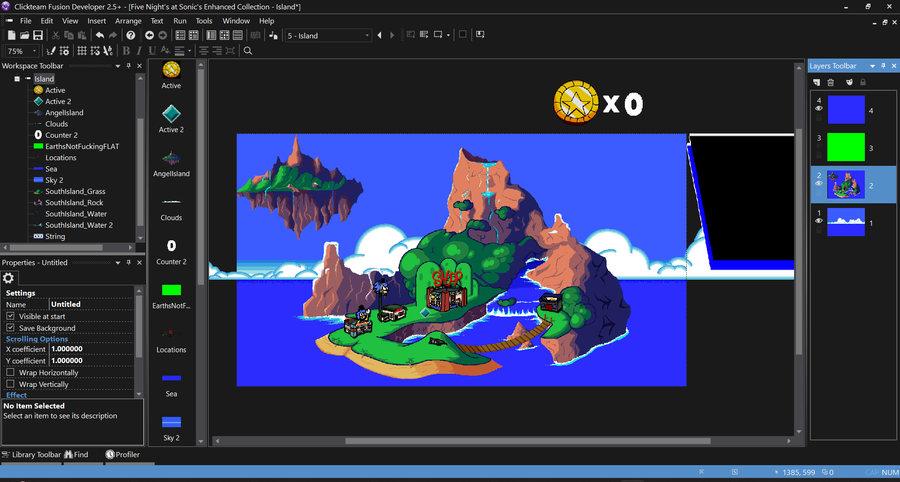This screenshot has width=900, height=482.
Task: Toggle visibility eye of layer 2
Action: (x=819, y=183)
